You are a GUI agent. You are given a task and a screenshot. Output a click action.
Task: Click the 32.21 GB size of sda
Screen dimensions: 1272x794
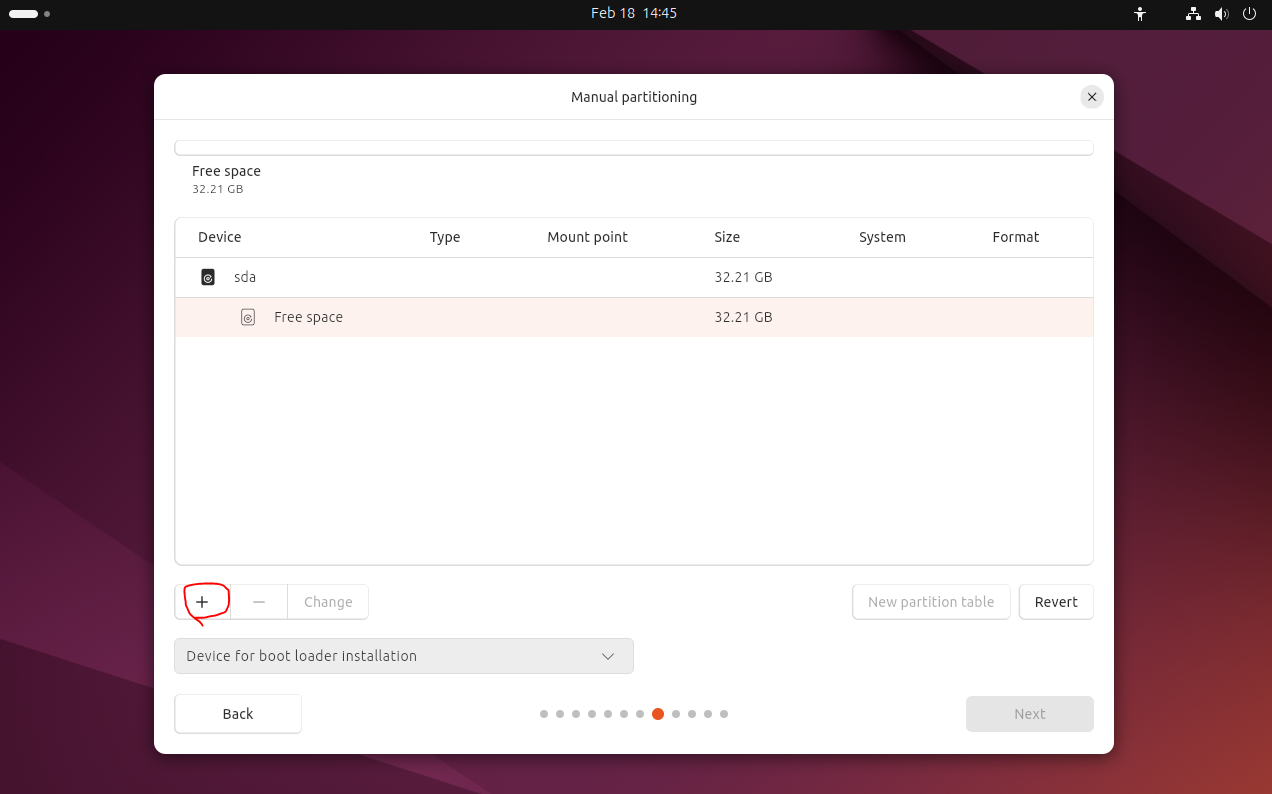[x=743, y=277]
